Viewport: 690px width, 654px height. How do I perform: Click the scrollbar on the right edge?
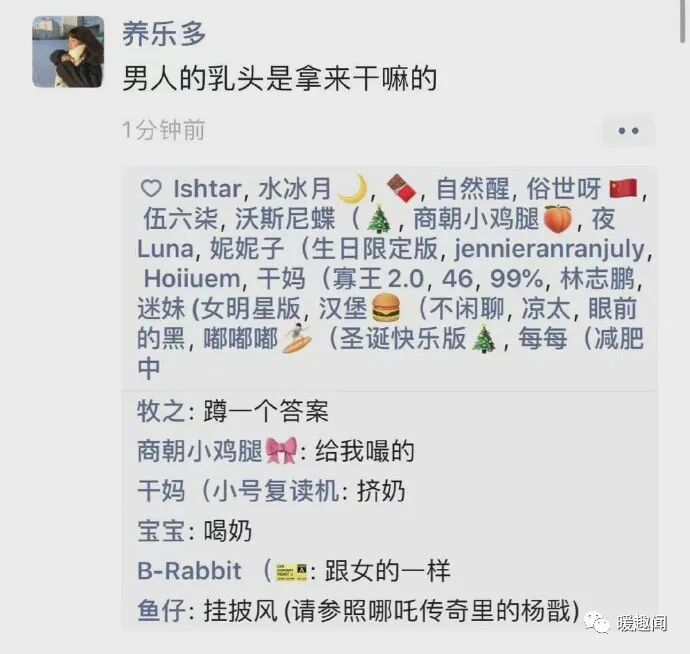pos(683,22)
